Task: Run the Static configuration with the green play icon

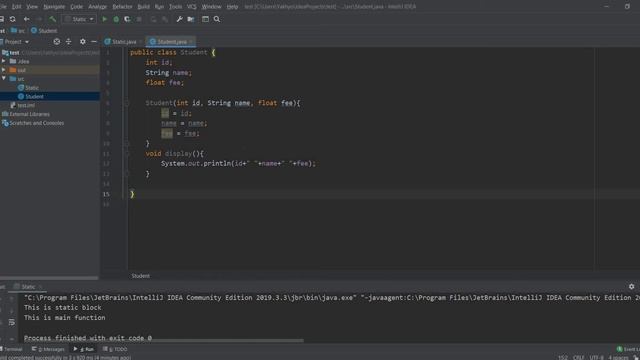Action: click(104, 19)
